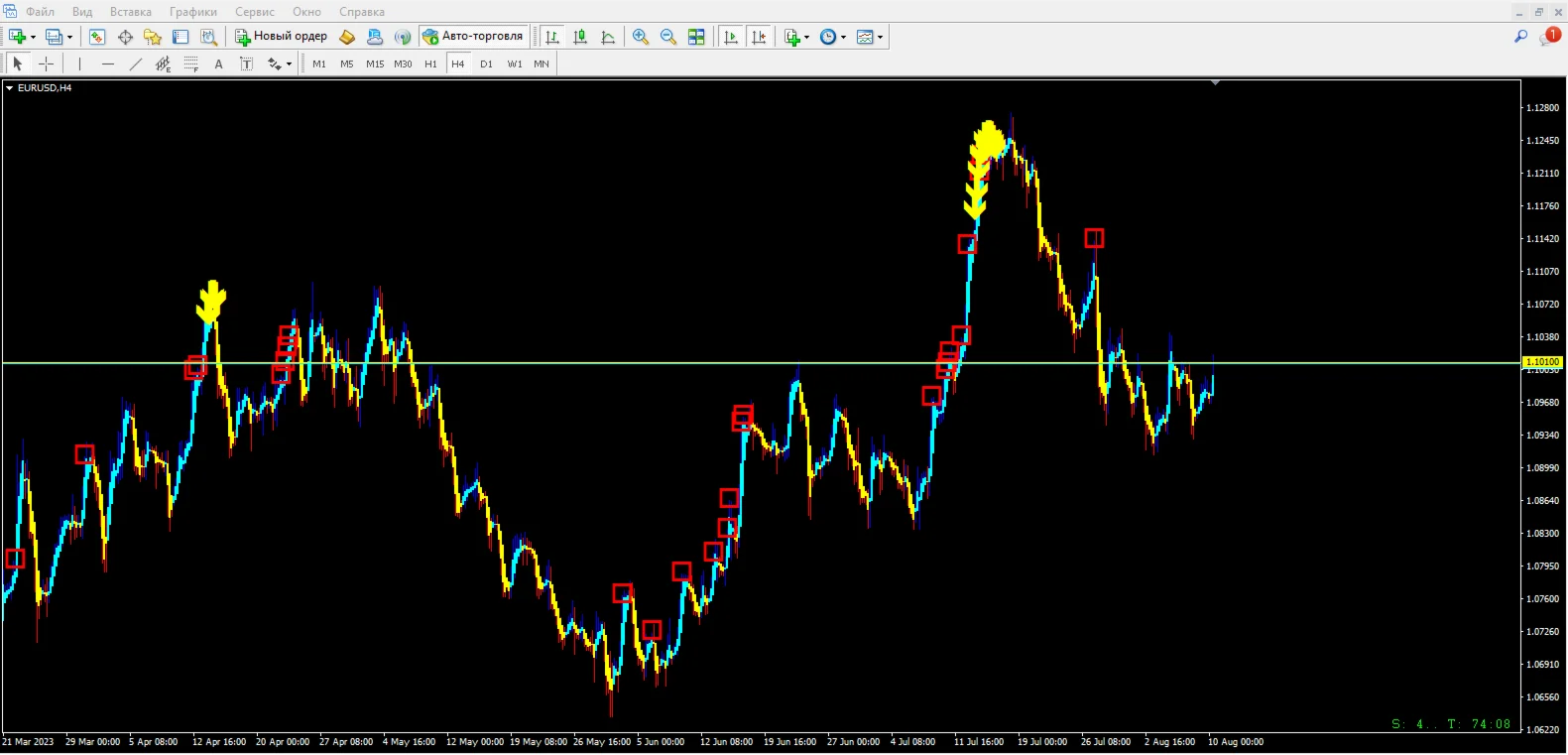Switch chart to M1 timeframe
The image size is (1568, 755).
point(319,63)
